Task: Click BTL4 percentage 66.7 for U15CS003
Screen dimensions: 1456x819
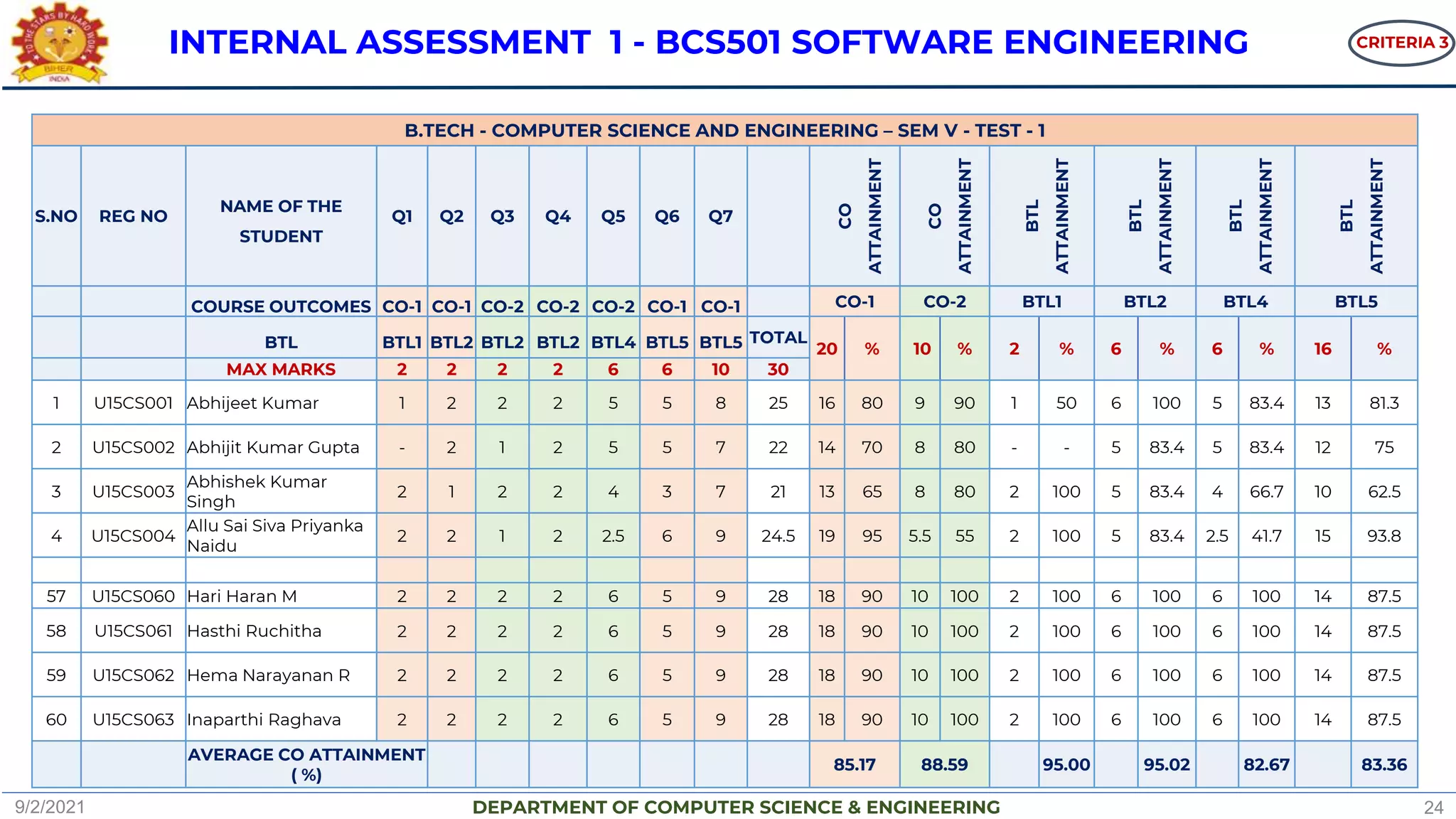Action: (1266, 491)
